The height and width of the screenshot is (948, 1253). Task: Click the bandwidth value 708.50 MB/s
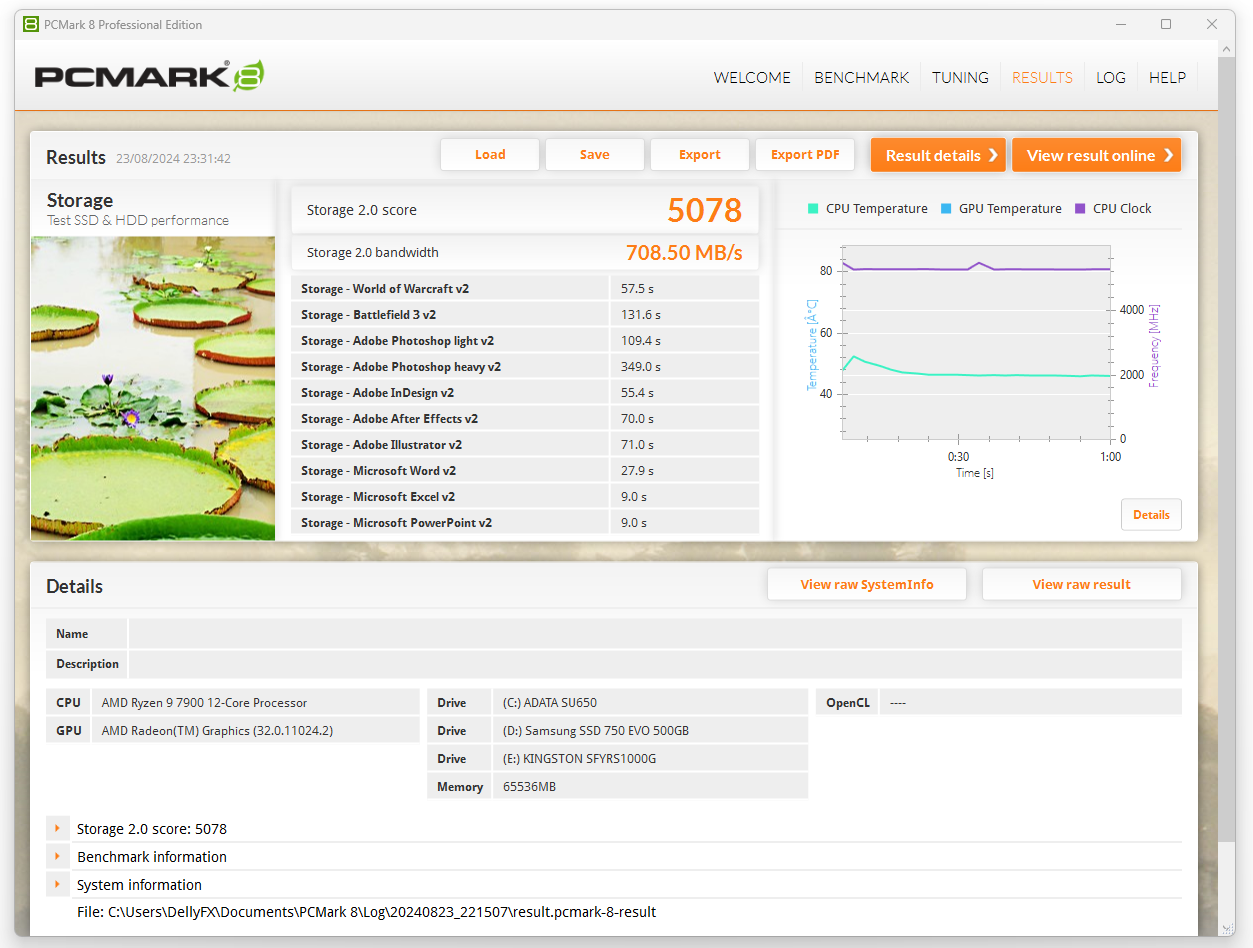[684, 253]
